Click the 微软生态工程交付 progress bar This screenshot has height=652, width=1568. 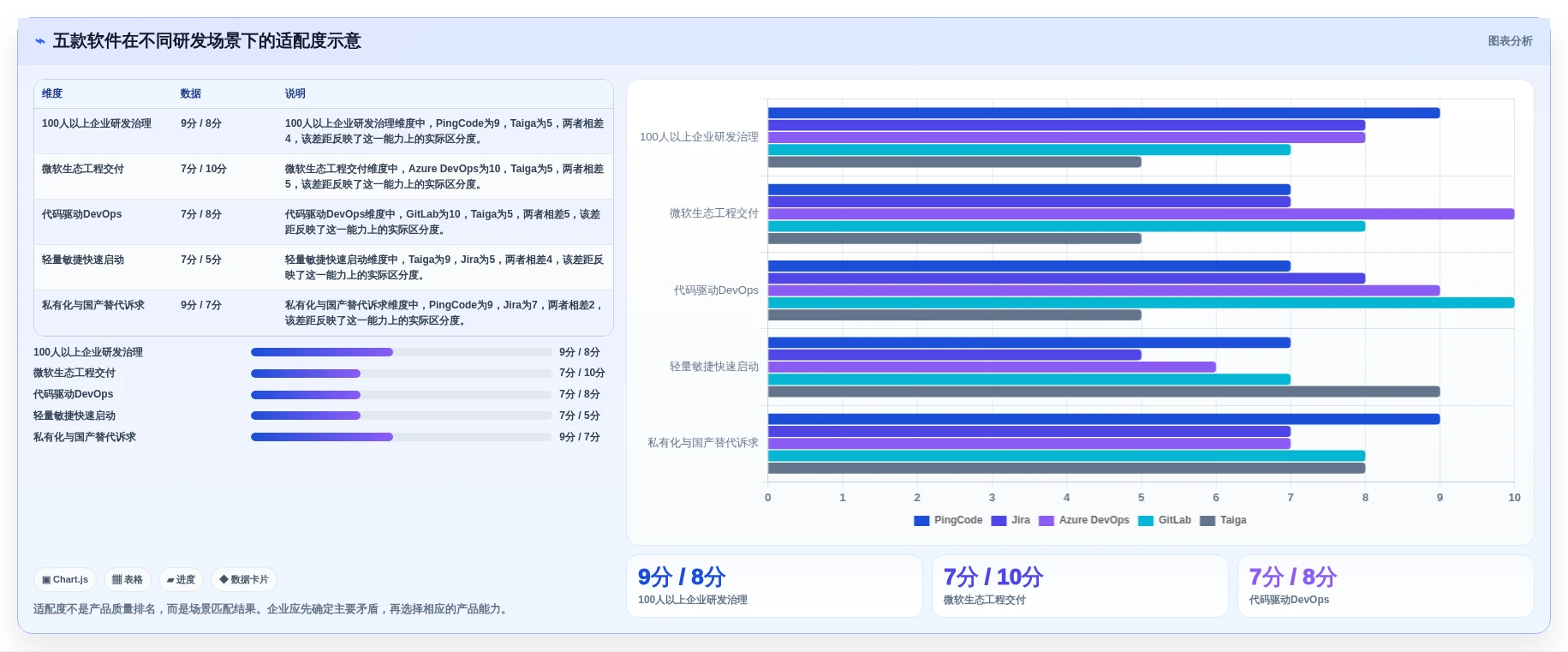click(x=401, y=374)
